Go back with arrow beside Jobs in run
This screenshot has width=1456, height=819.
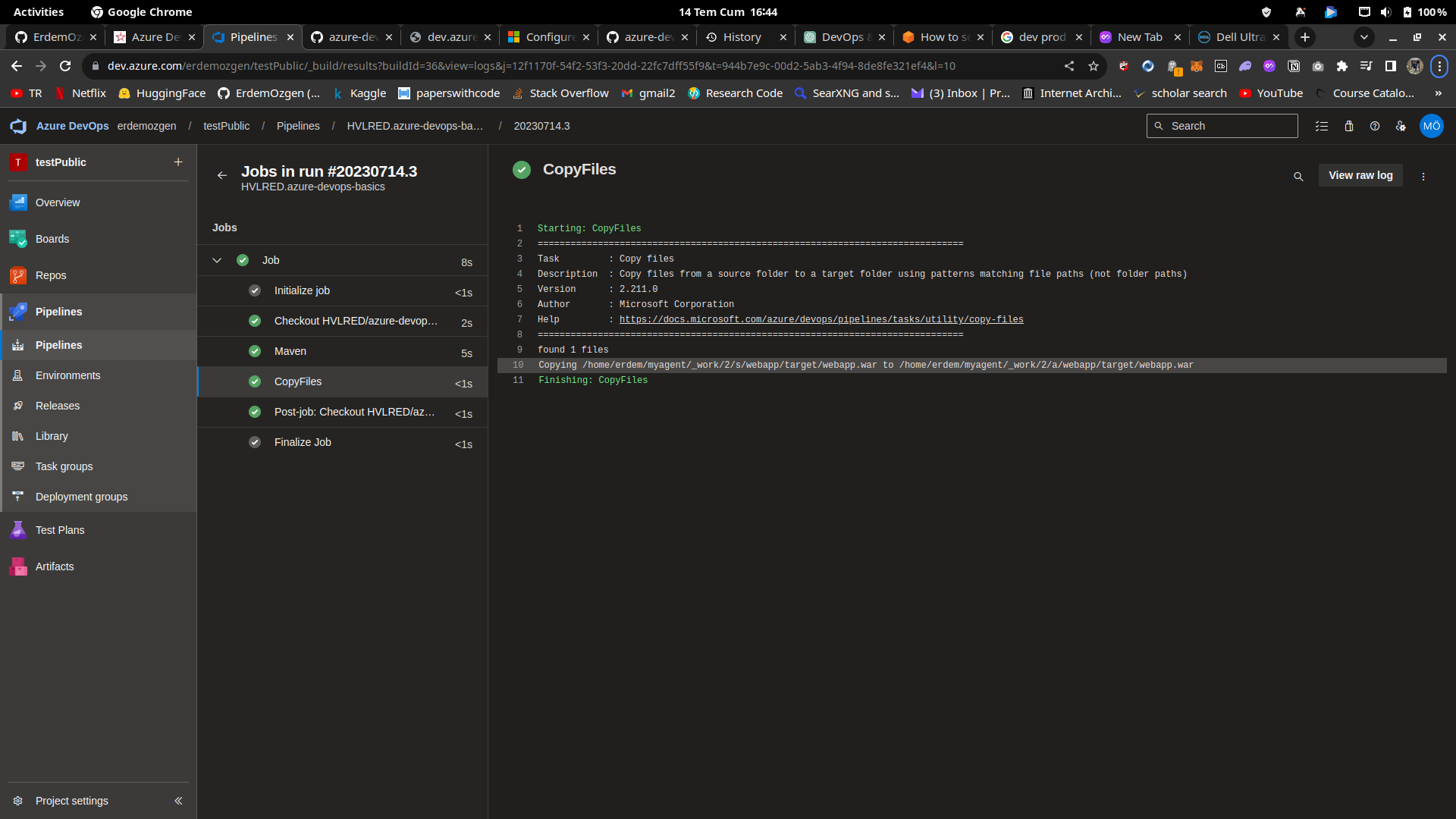pos(222,175)
